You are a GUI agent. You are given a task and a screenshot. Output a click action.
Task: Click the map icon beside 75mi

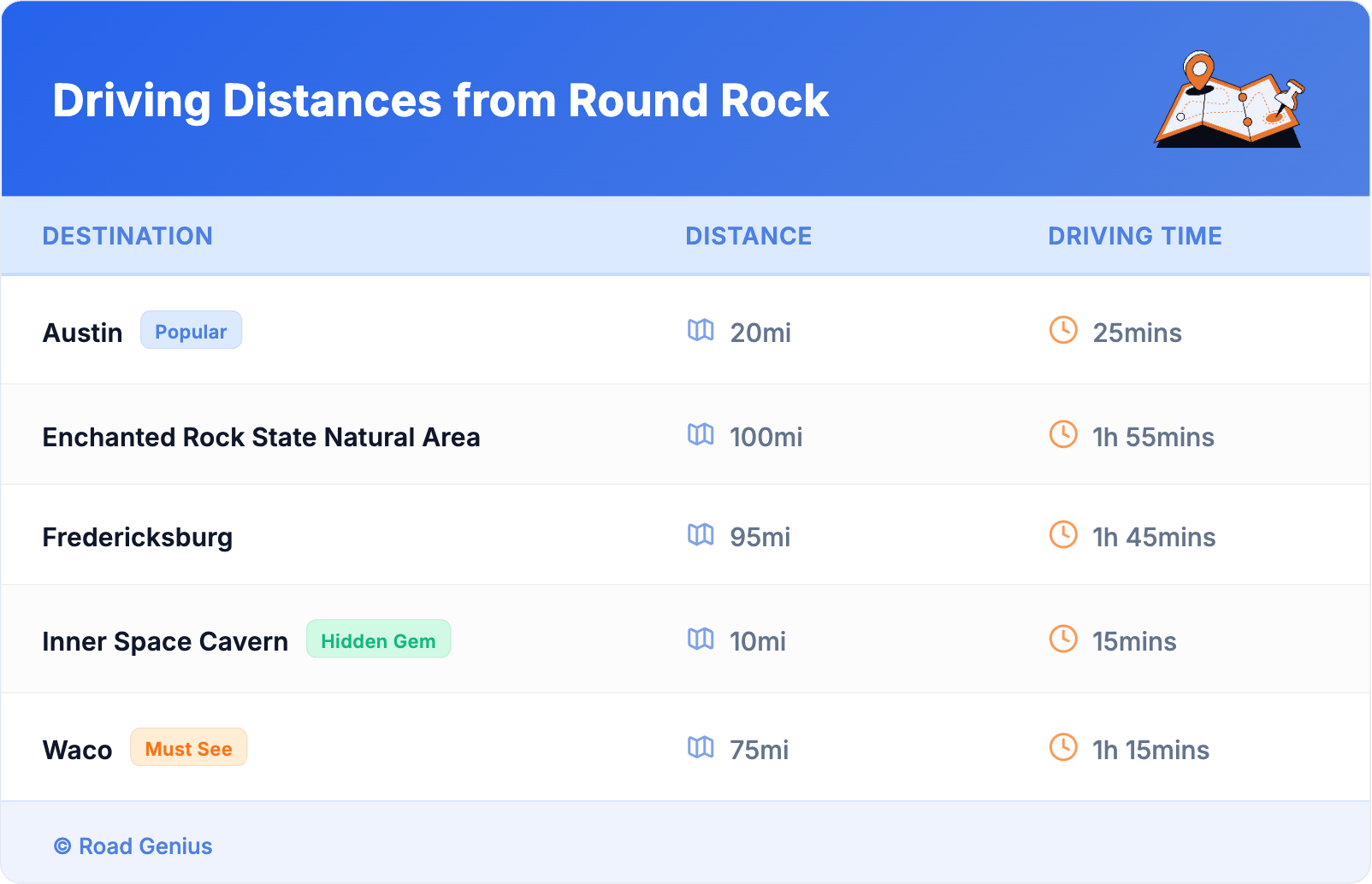pos(701,747)
